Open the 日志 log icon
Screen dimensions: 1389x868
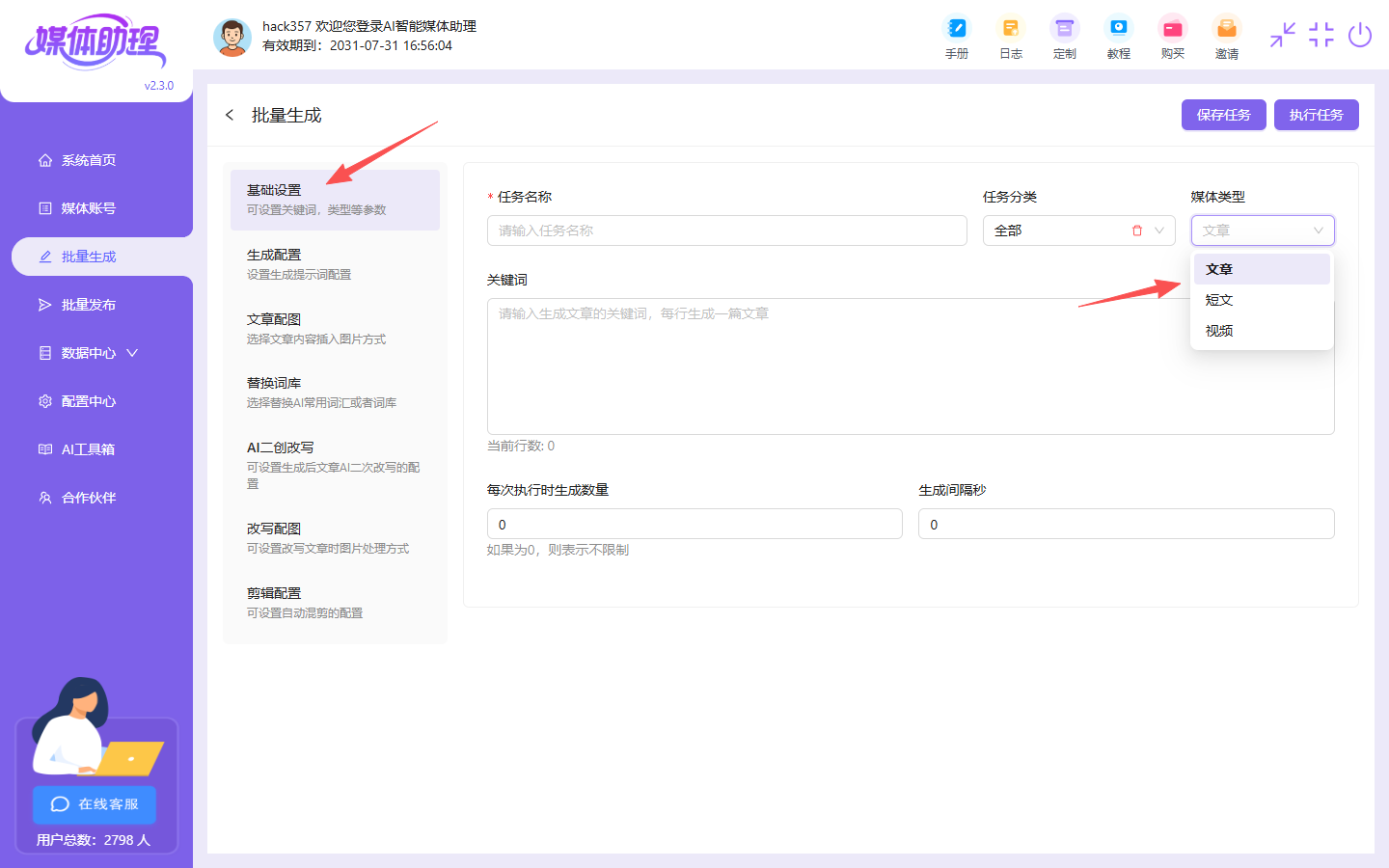[x=1010, y=39]
